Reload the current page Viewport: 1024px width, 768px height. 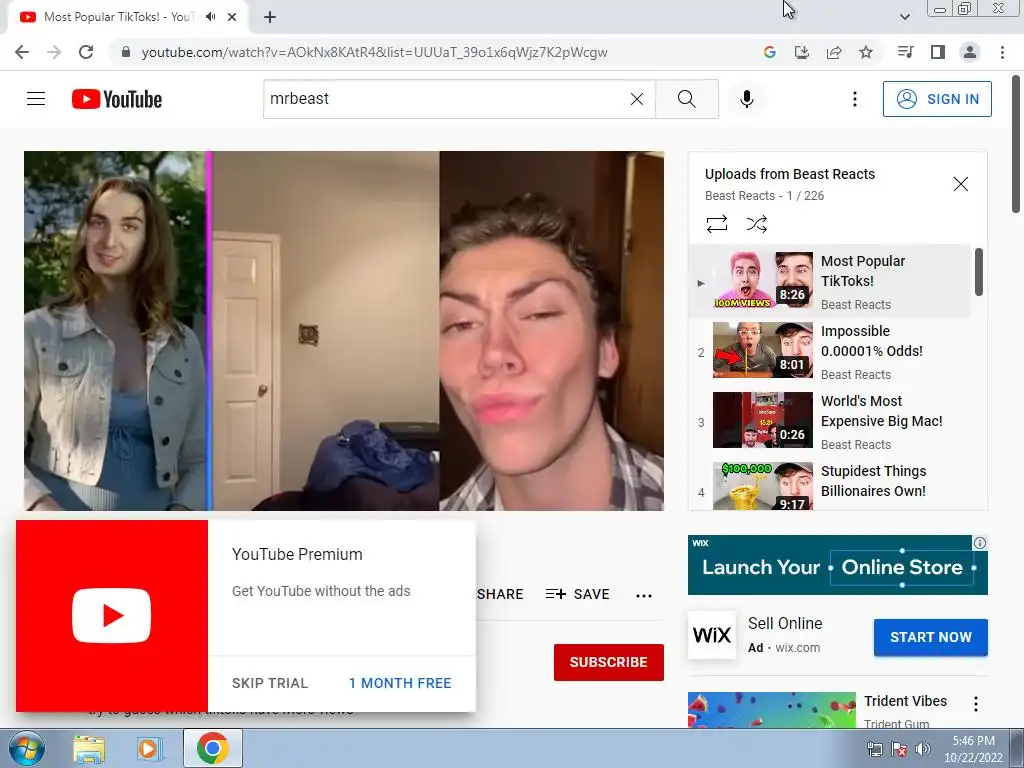point(86,52)
